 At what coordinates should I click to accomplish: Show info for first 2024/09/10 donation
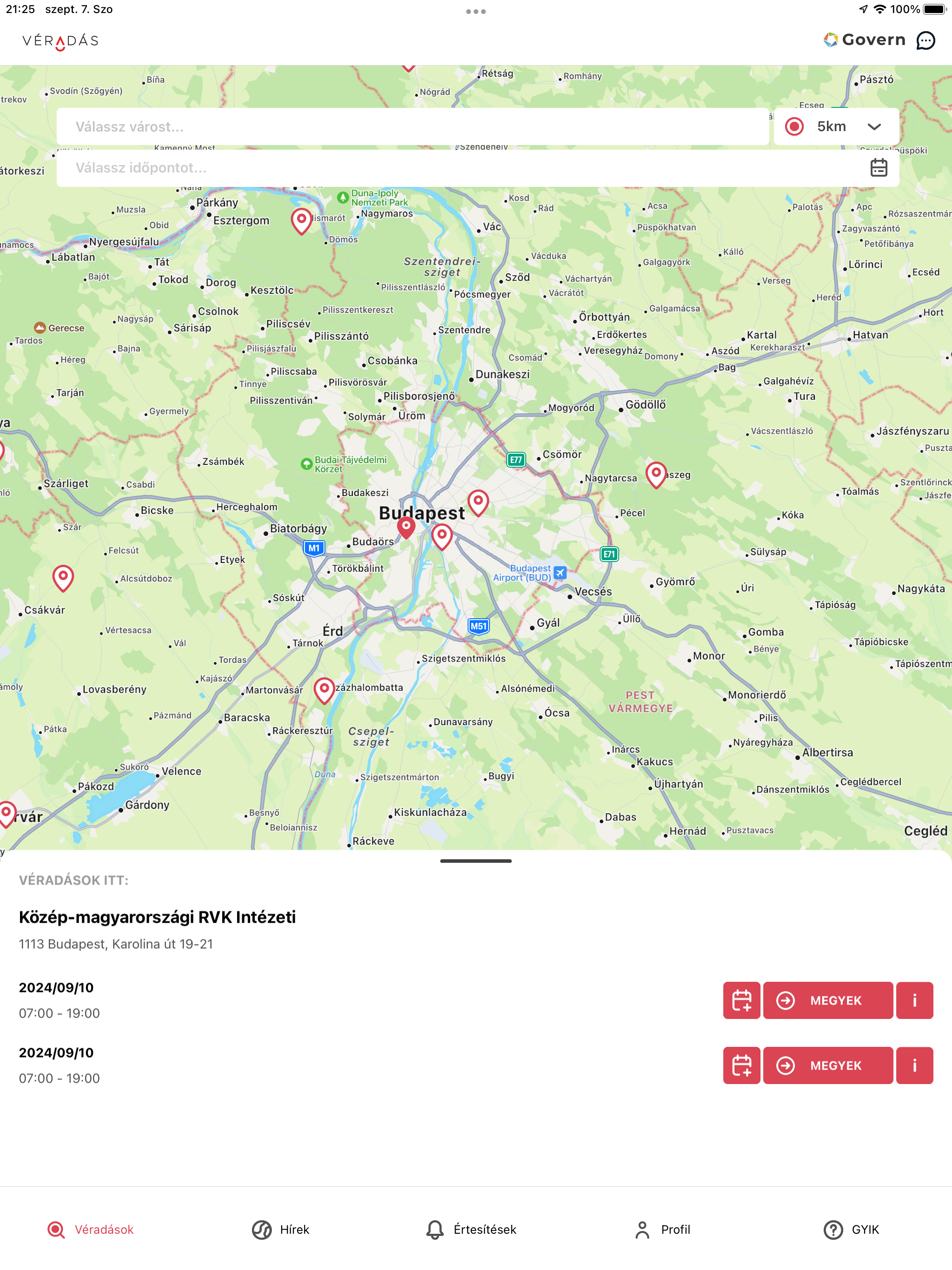coord(914,1000)
